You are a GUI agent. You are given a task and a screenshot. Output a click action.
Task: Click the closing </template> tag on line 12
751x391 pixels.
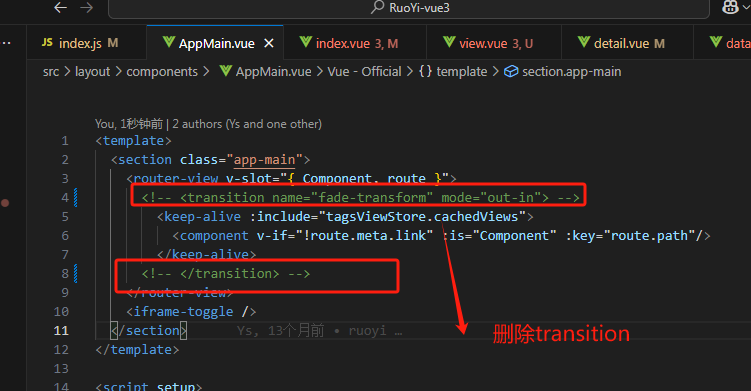pyautogui.click(x=137, y=350)
